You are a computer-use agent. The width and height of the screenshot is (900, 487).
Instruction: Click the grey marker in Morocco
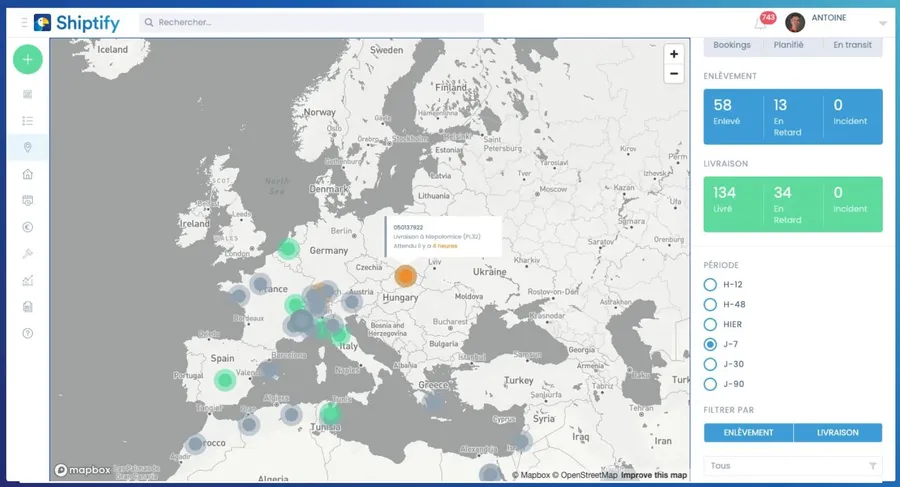tap(196, 444)
